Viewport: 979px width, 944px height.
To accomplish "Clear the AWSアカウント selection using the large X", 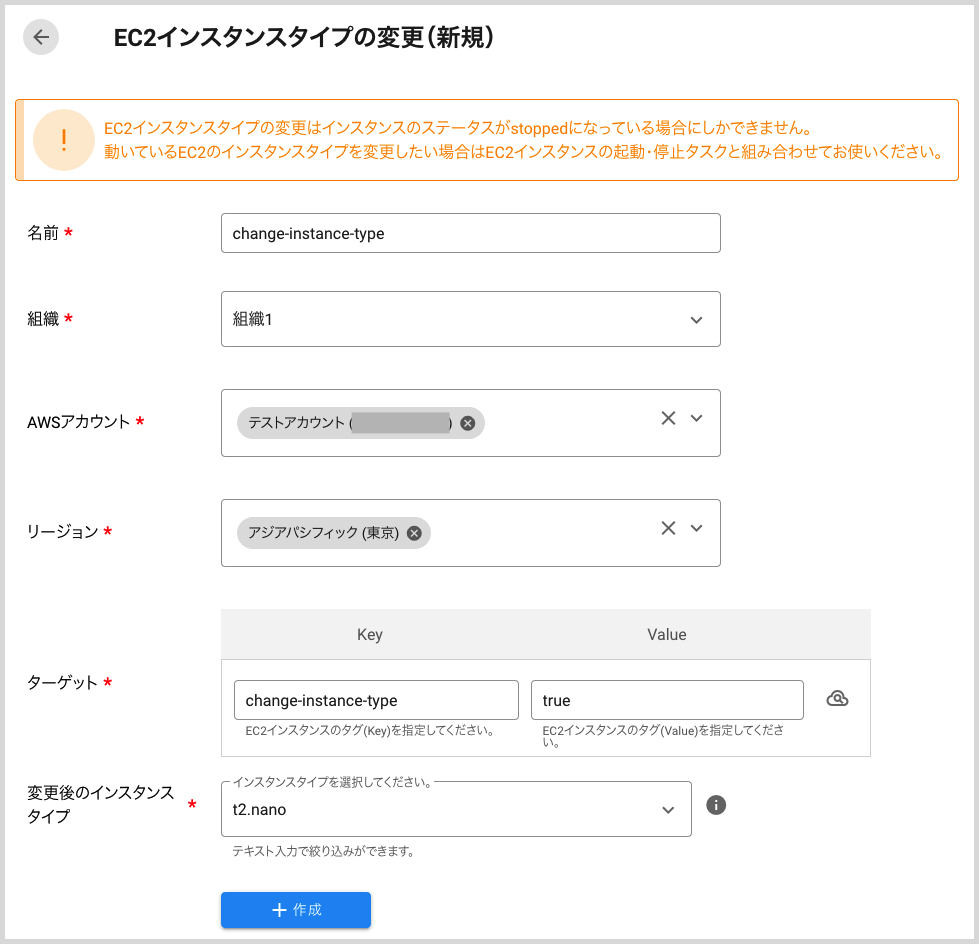I will click(668, 418).
